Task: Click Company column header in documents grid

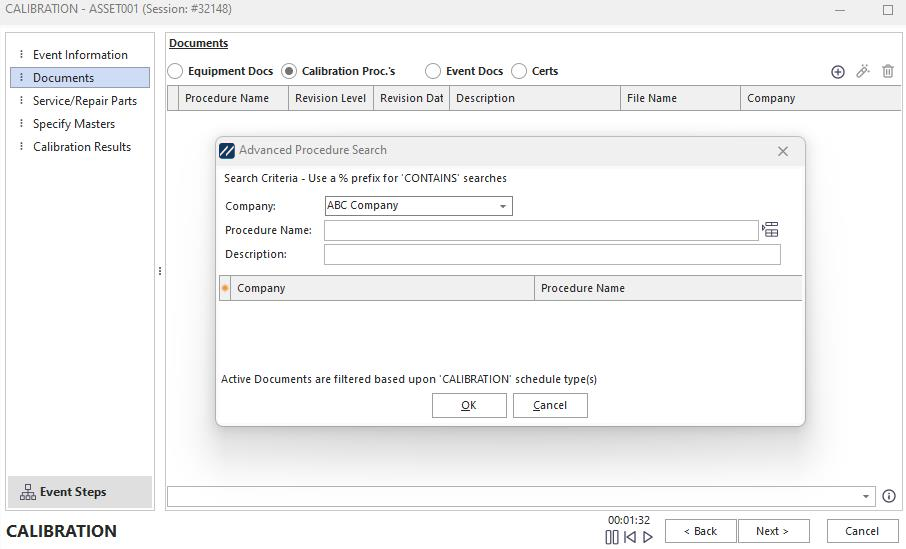Action: (x=820, y=98)
